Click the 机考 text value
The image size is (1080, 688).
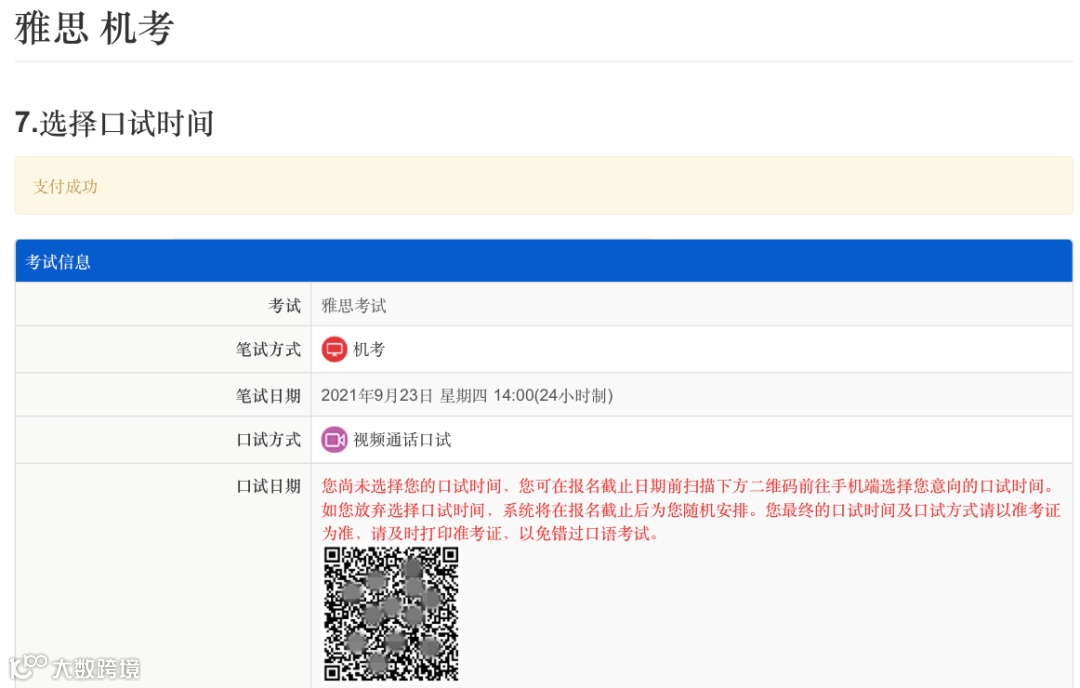[369, 349]
